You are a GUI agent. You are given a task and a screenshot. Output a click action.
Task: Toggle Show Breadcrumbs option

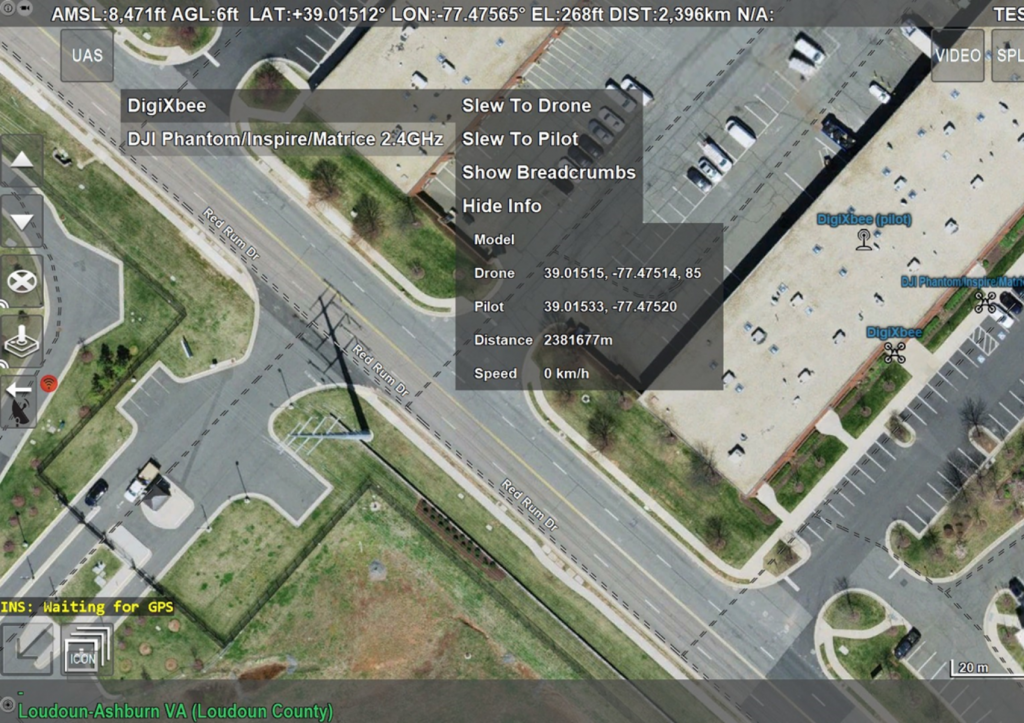(x=549, y=172)
